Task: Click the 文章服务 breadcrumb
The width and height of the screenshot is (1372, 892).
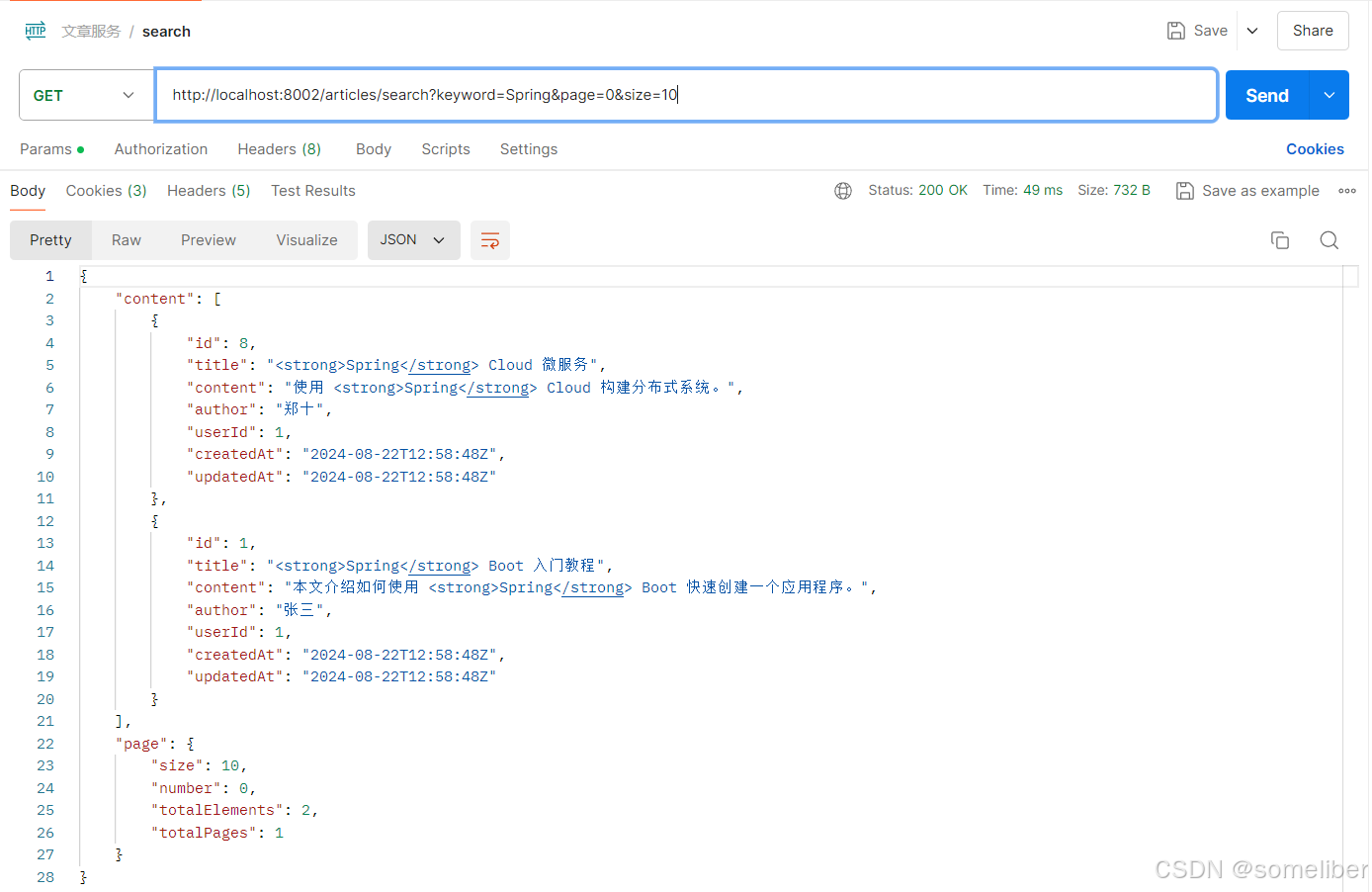Action: point(91,32)
